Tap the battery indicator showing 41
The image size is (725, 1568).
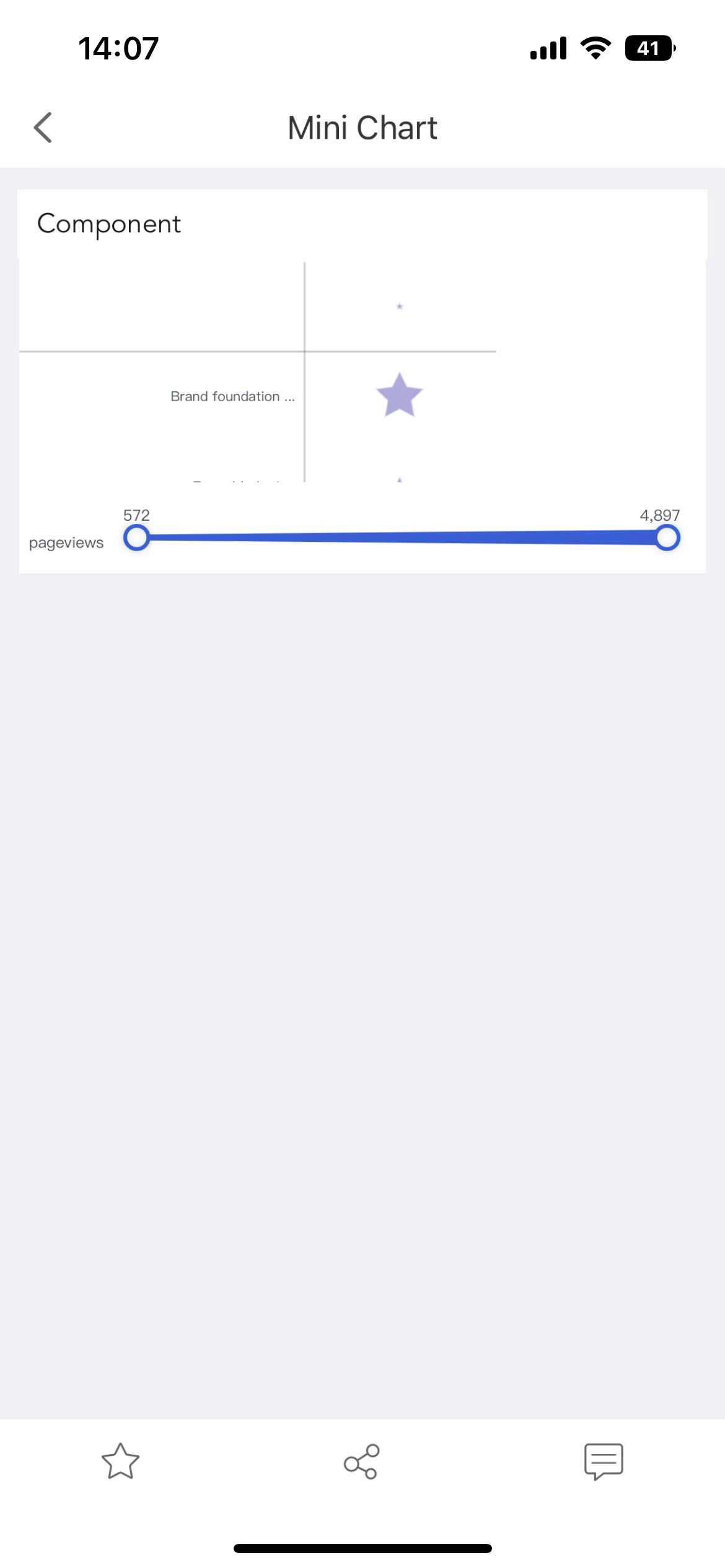[x=649, y=48]
